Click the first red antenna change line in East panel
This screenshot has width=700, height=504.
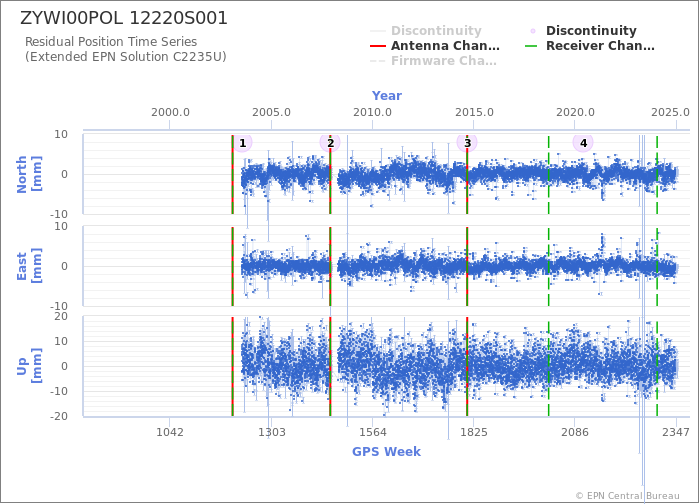pos(233,267)
